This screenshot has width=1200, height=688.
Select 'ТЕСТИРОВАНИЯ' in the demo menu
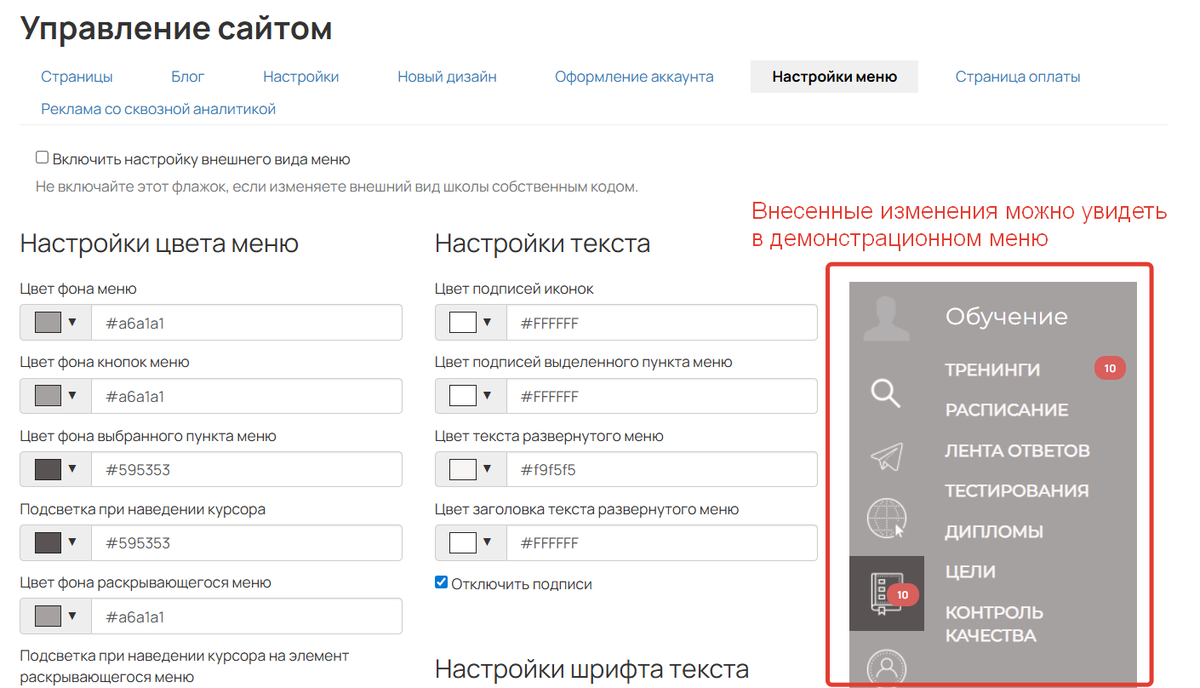(x=1016, y=491)
